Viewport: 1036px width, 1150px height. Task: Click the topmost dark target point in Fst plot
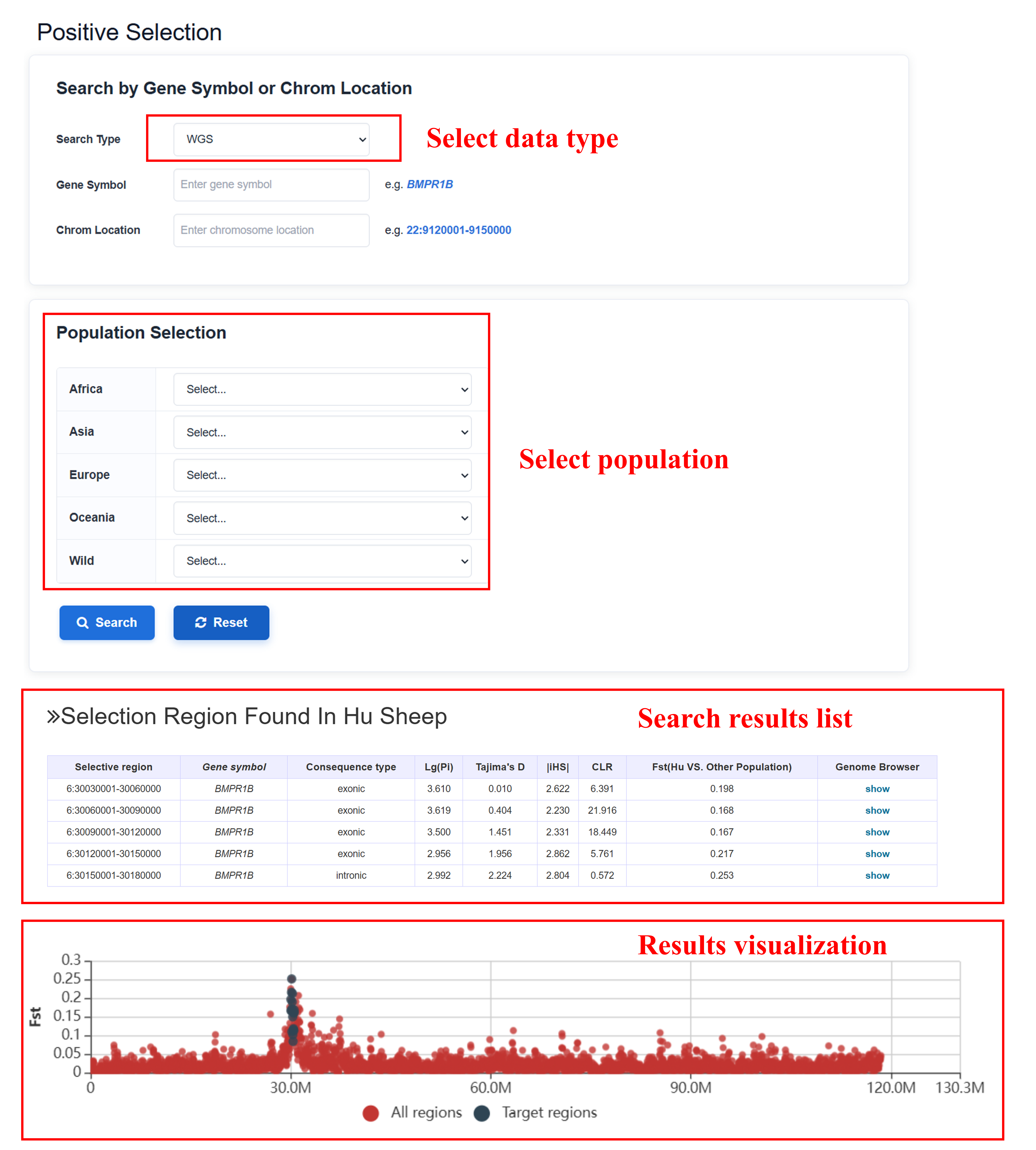click(291, 979)
